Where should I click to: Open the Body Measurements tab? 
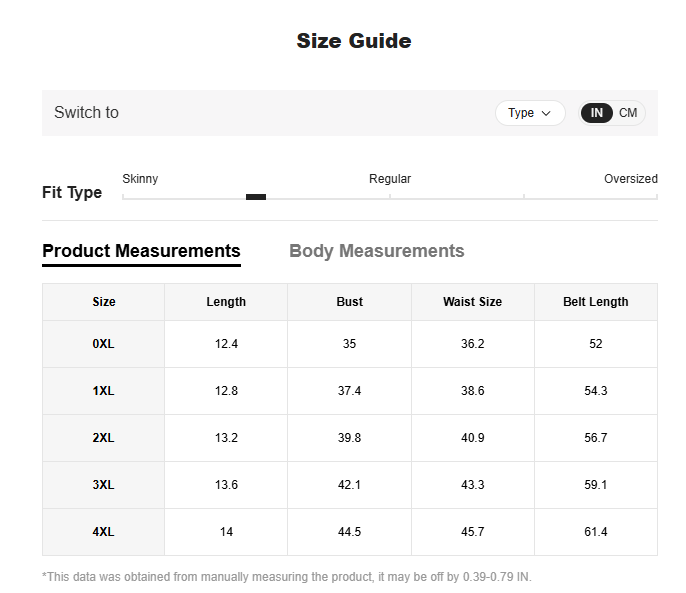pos(377,251)
